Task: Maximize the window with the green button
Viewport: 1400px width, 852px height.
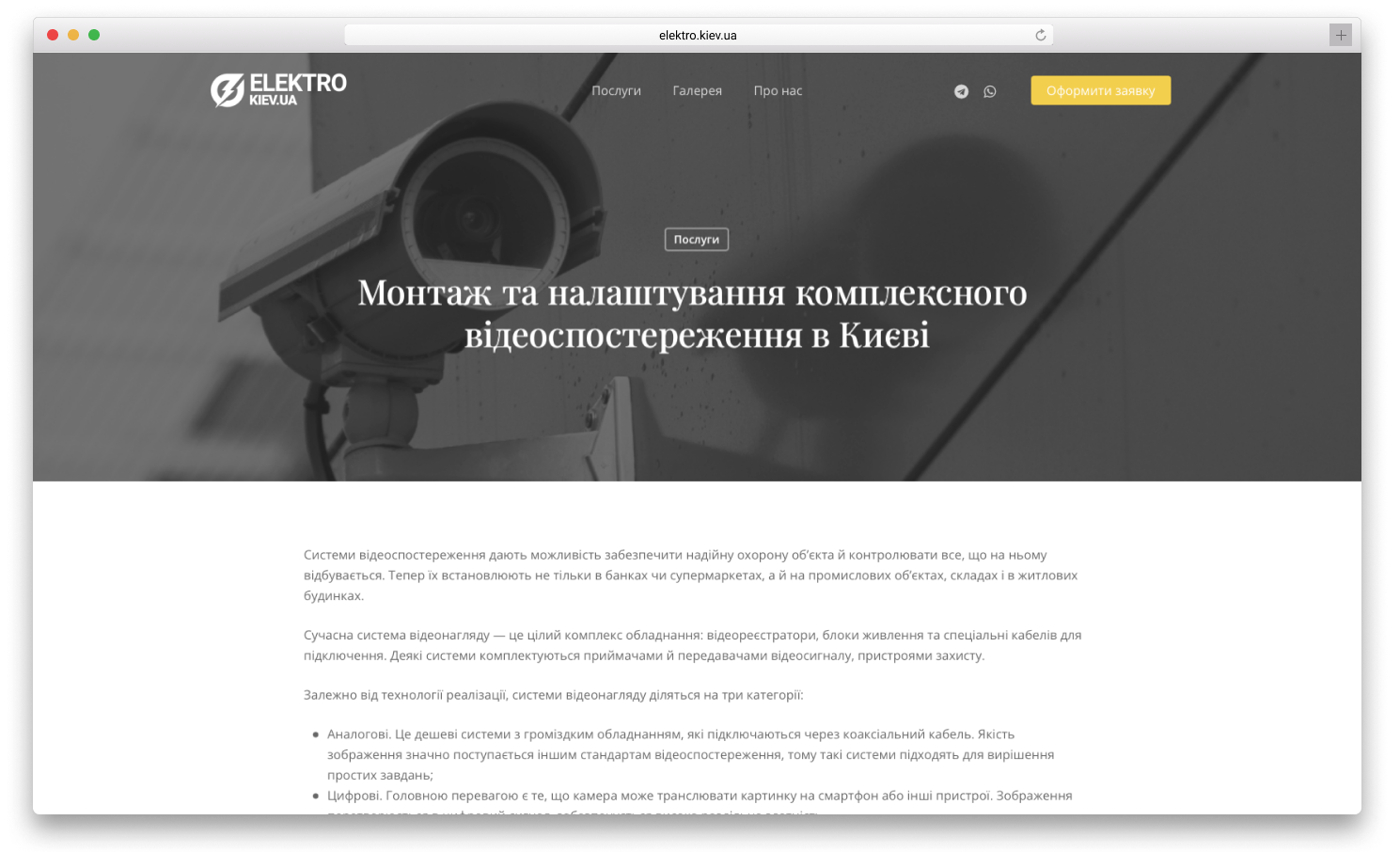Action: pyautogui.click(x=94, y=35)
